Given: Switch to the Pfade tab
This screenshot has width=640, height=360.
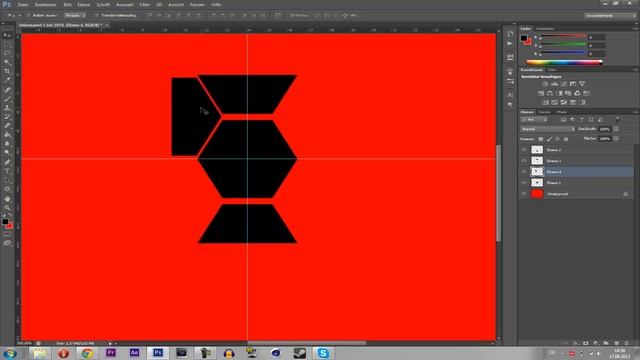Looking at the screenshot, I should coord(562,112).
